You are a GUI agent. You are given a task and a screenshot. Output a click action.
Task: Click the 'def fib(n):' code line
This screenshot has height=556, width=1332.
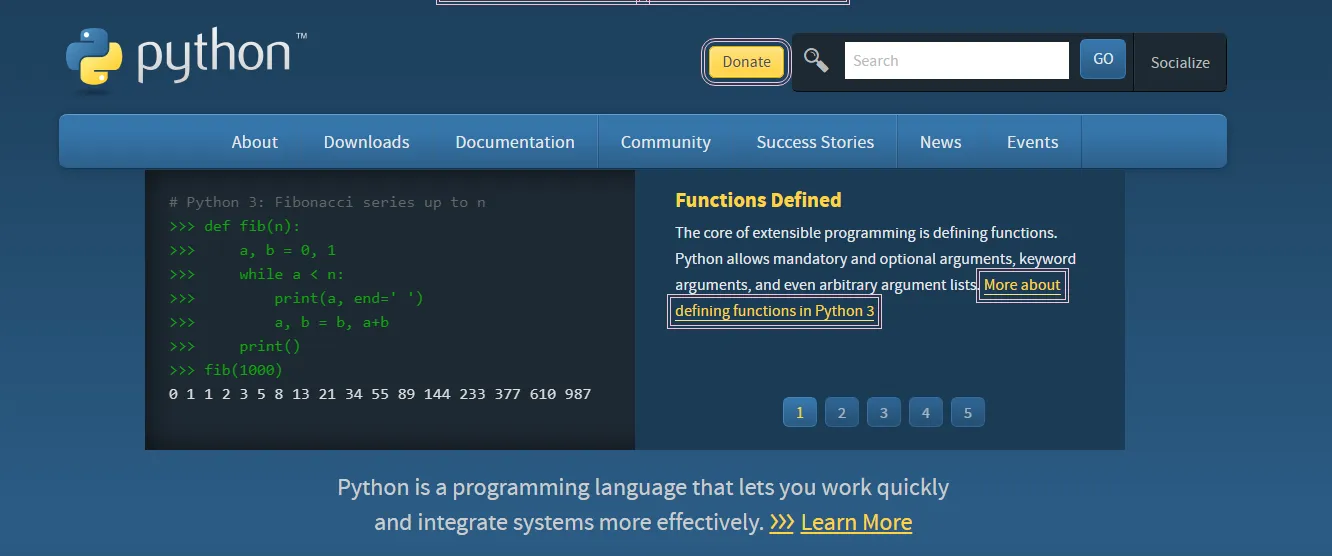(x=235, y=226)
